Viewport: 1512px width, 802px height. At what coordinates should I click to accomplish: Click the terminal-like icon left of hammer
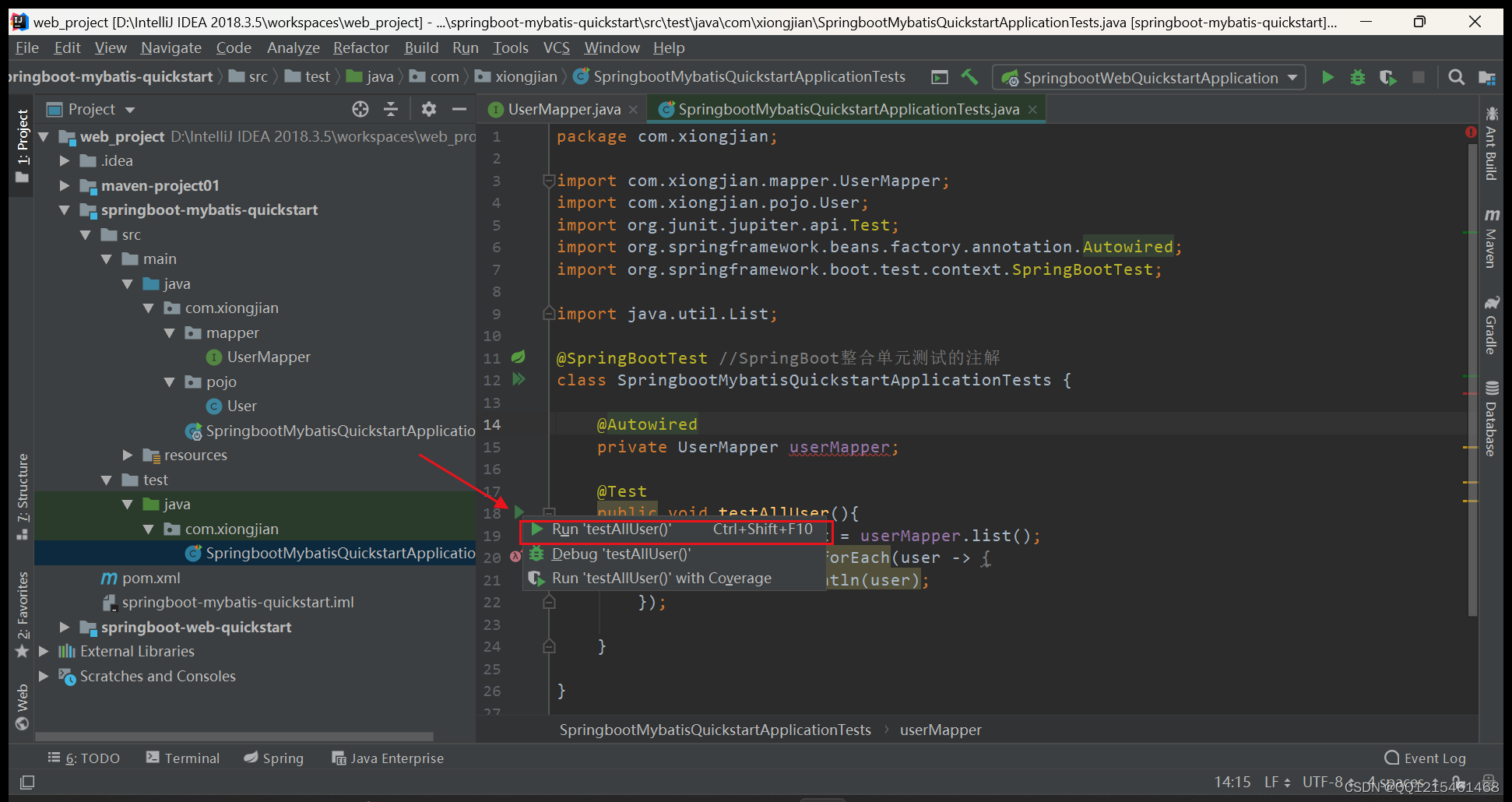point(940,77)
